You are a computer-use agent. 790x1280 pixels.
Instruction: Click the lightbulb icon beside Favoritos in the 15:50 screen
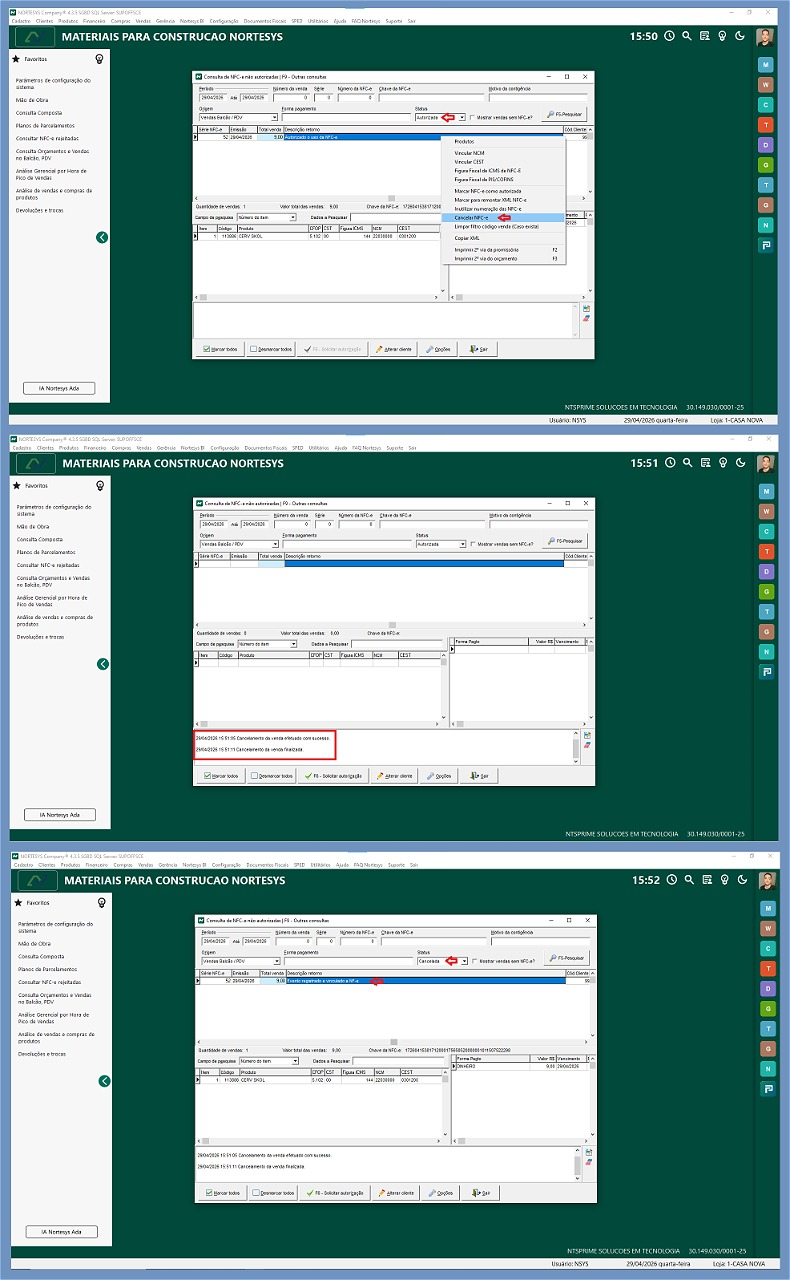point(99,59)
